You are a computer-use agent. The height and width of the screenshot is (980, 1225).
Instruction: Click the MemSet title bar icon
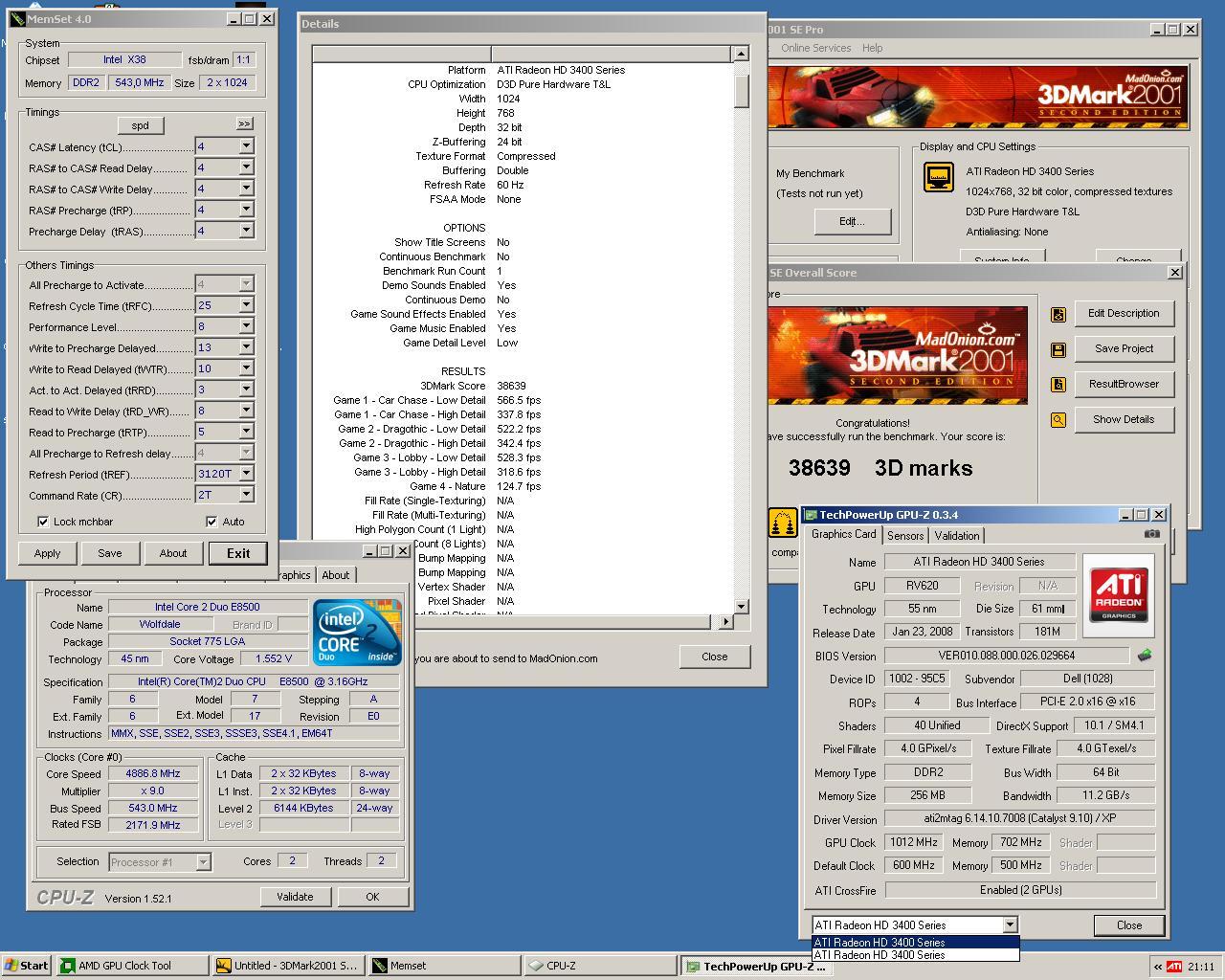17,19
